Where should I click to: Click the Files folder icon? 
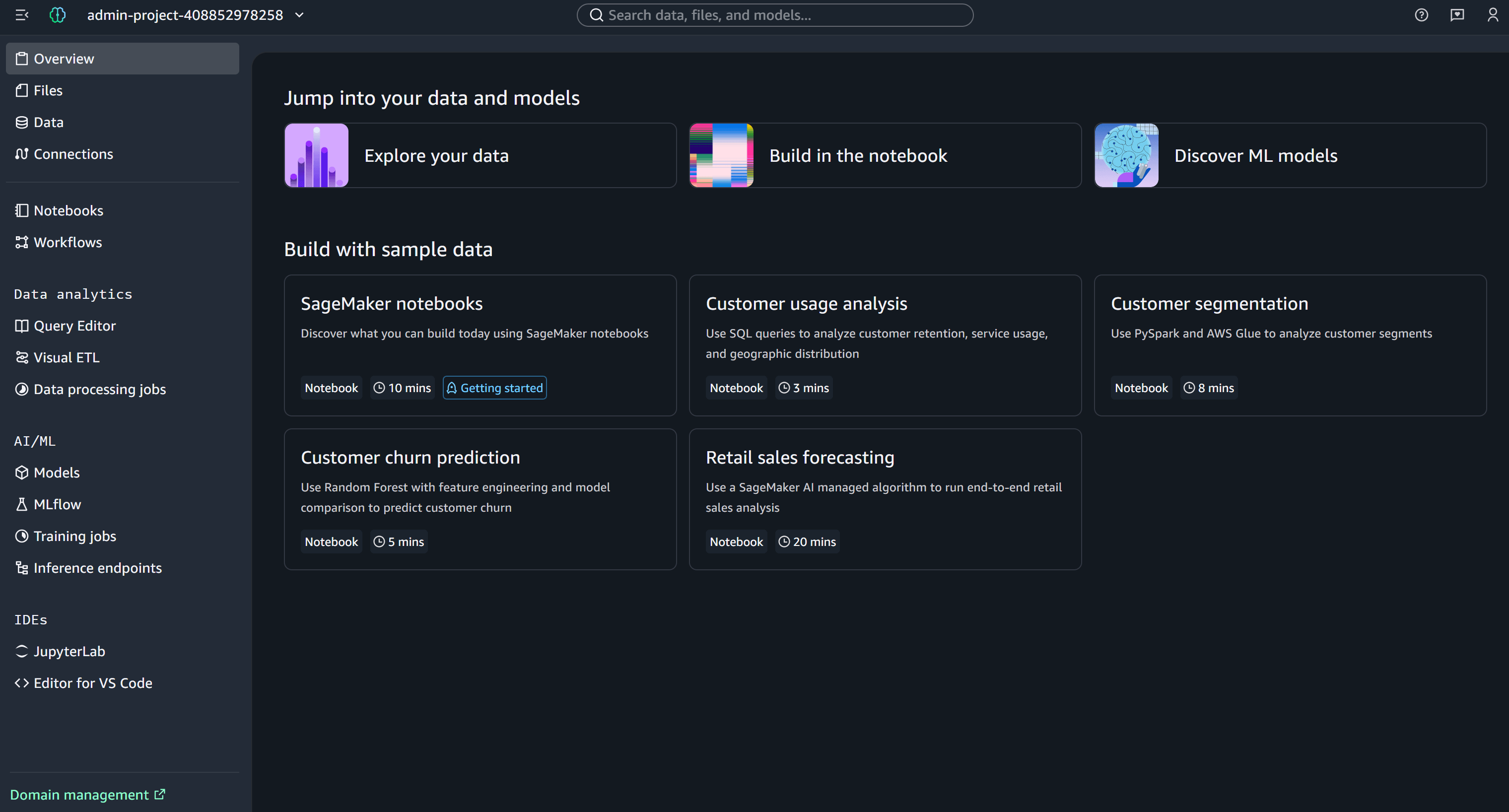point(22,90)
